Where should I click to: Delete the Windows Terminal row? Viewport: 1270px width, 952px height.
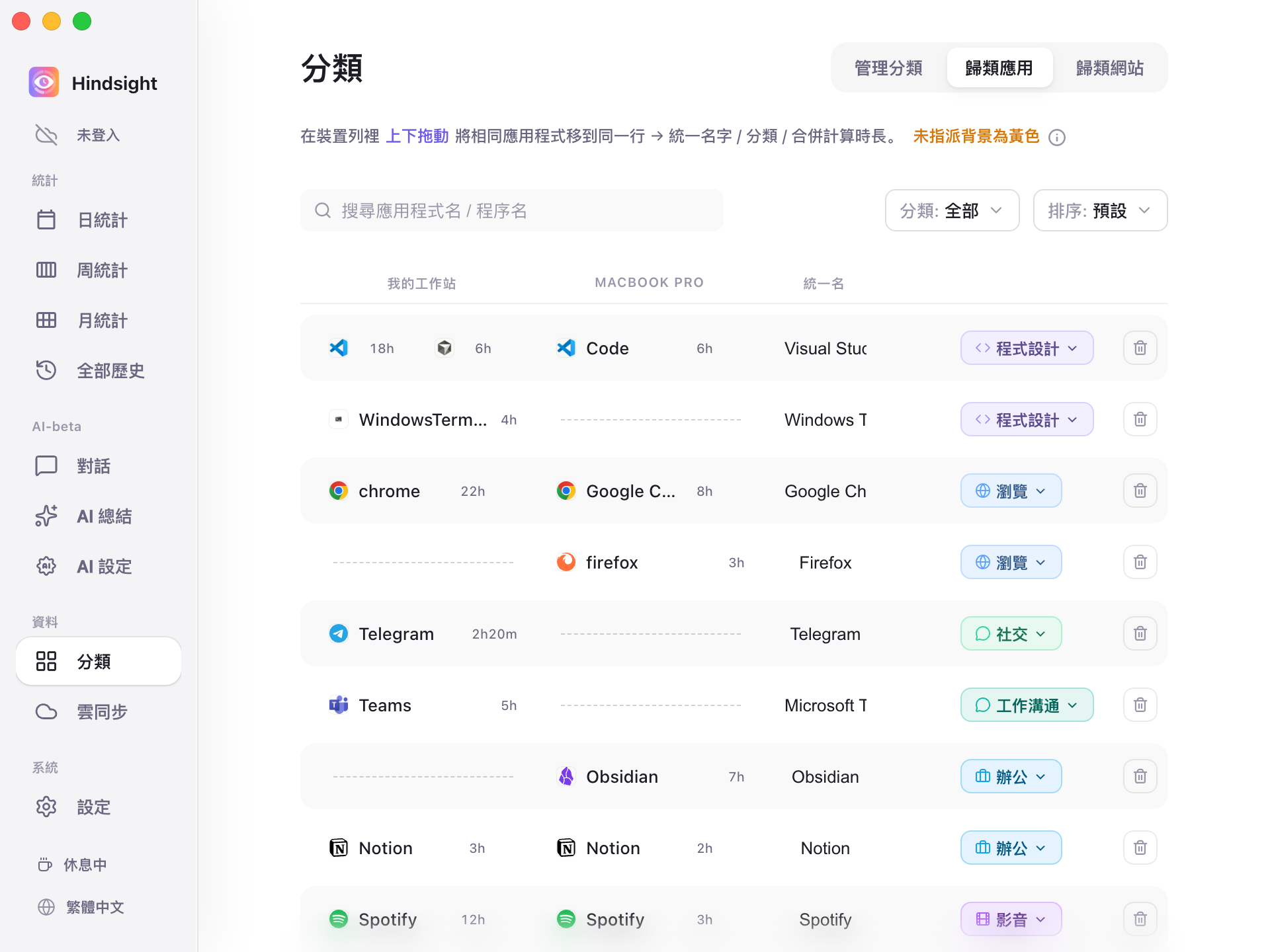(1140, 419)
